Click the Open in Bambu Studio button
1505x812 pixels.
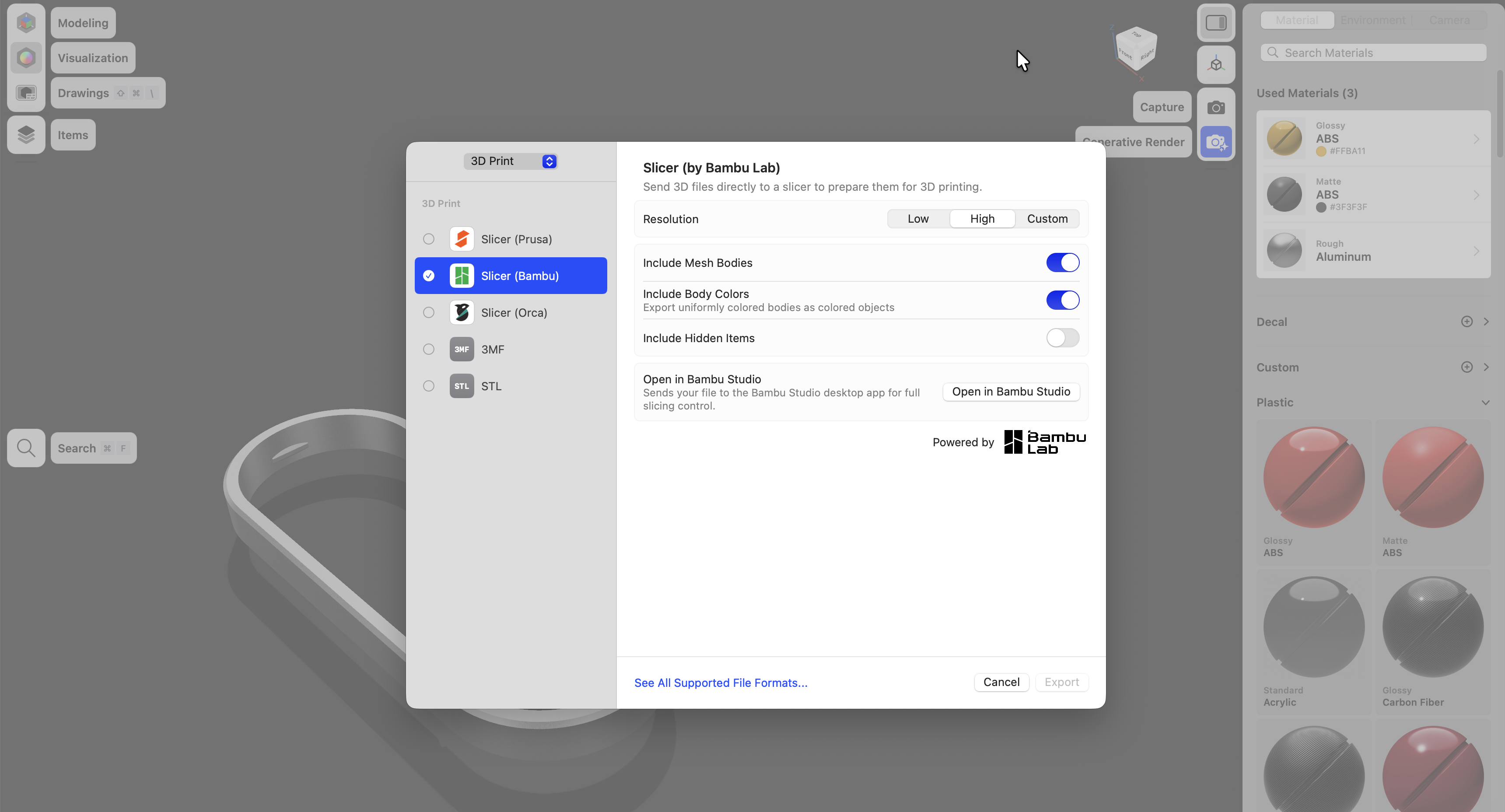tap(1011, 392)
